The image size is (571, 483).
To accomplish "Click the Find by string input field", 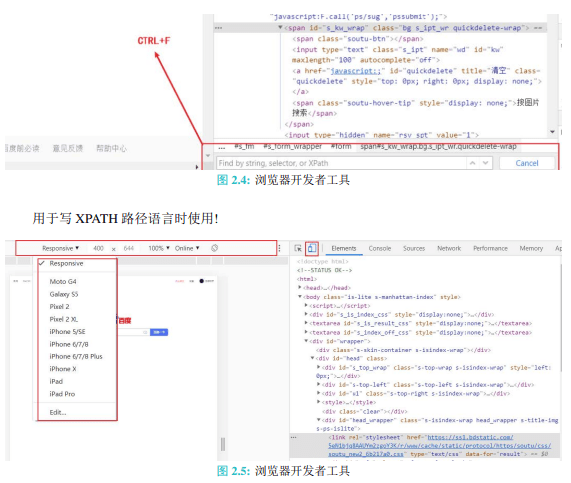I will point(341,163).
